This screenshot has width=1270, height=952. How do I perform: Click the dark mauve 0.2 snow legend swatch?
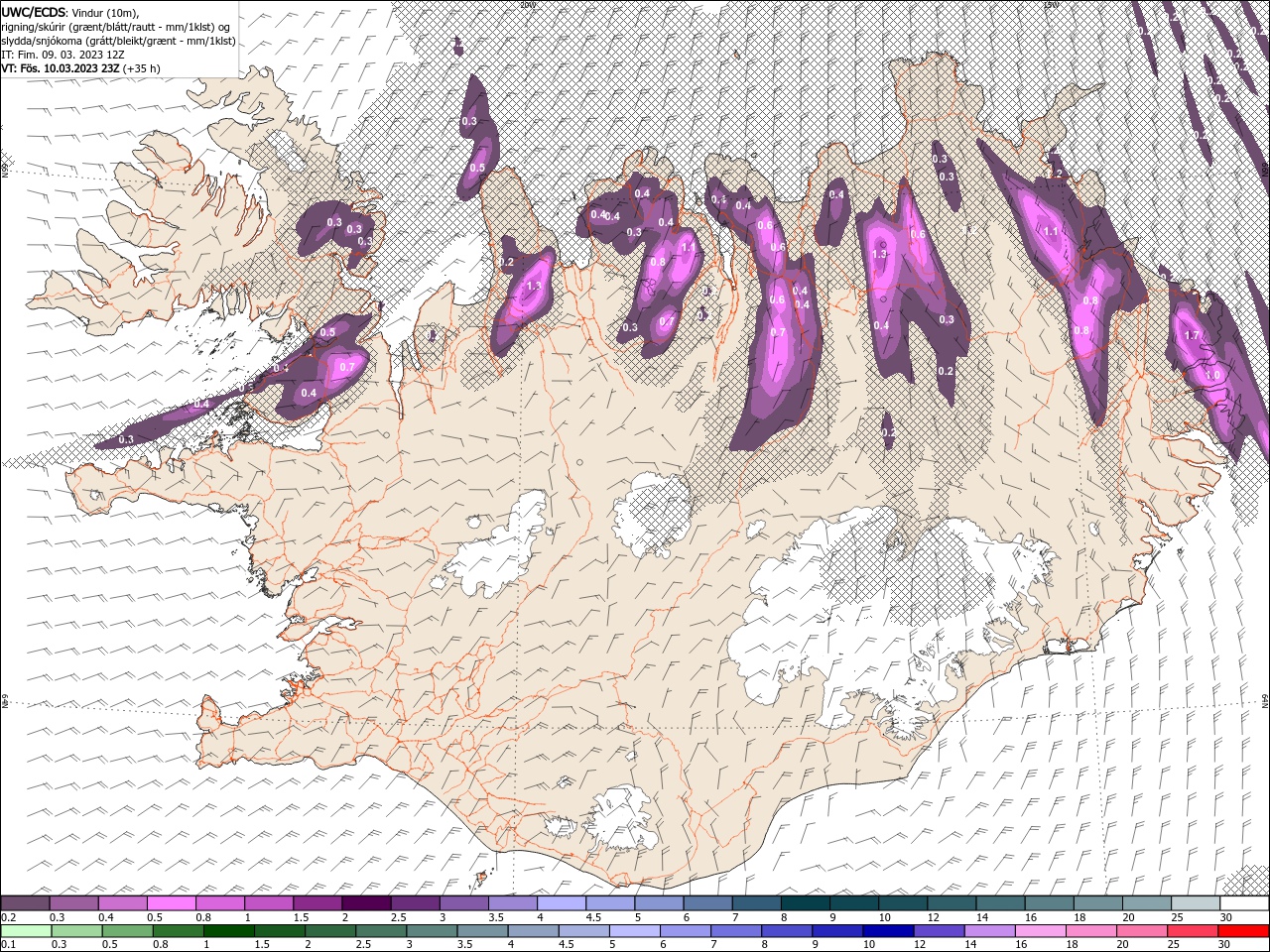[x=25, y=902]
